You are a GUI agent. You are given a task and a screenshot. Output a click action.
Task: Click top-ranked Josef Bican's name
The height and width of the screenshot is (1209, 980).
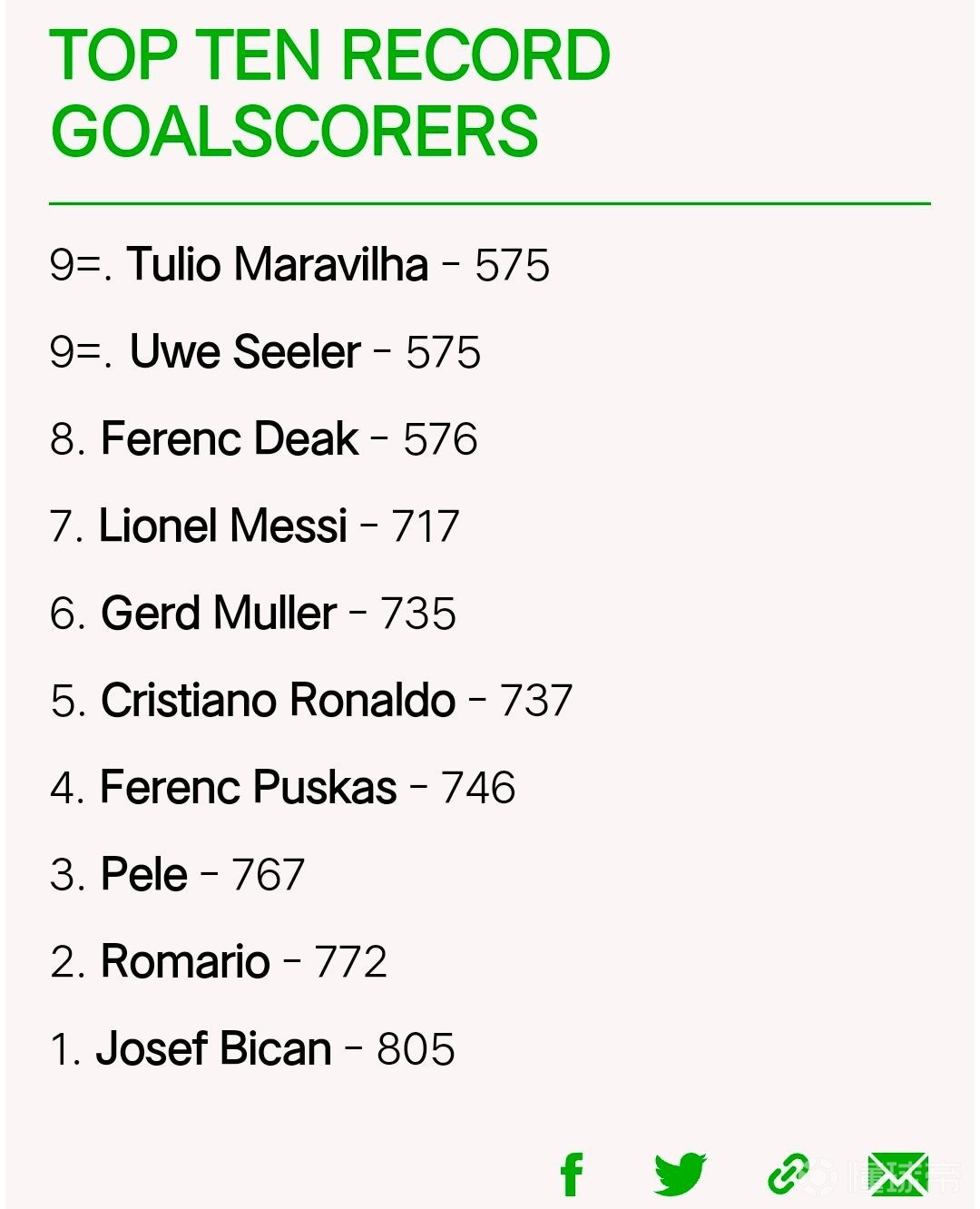(x=214, y=1049)
